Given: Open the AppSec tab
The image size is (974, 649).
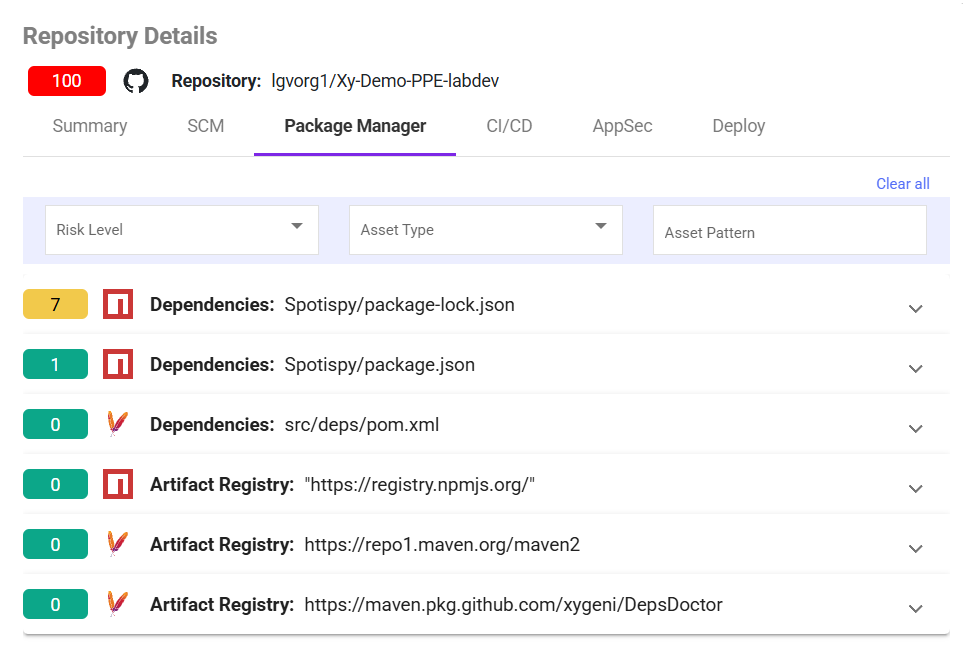Looking at the screenshot, I should [622, 126].
